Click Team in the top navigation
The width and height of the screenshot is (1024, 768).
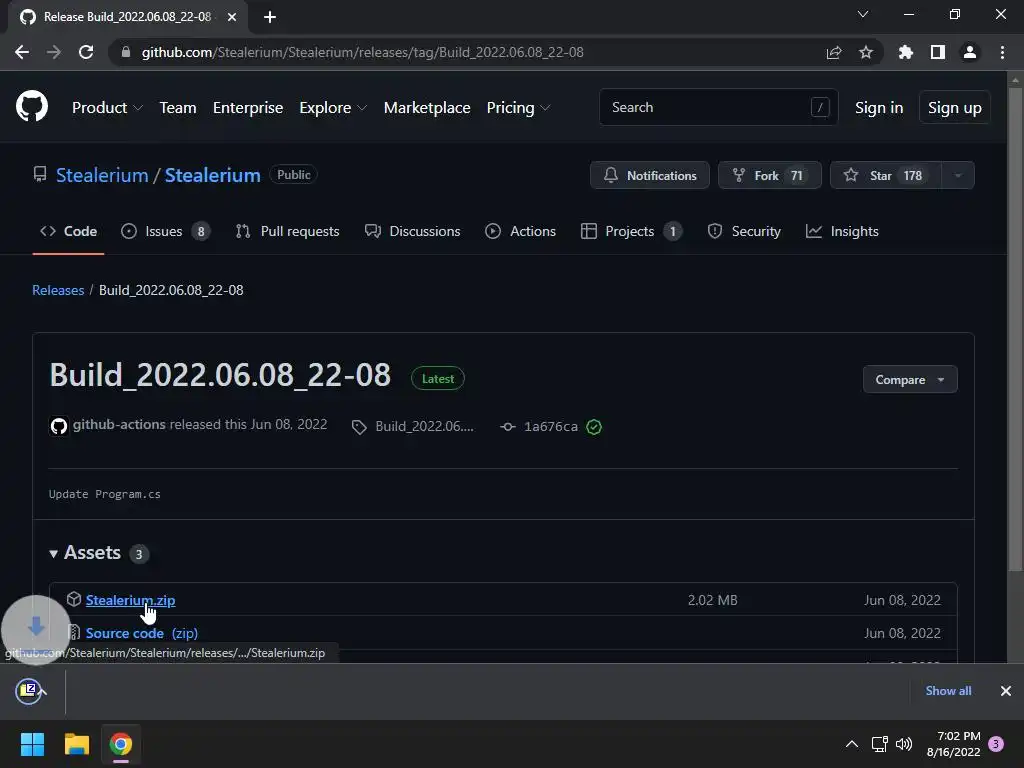[178, 108]
